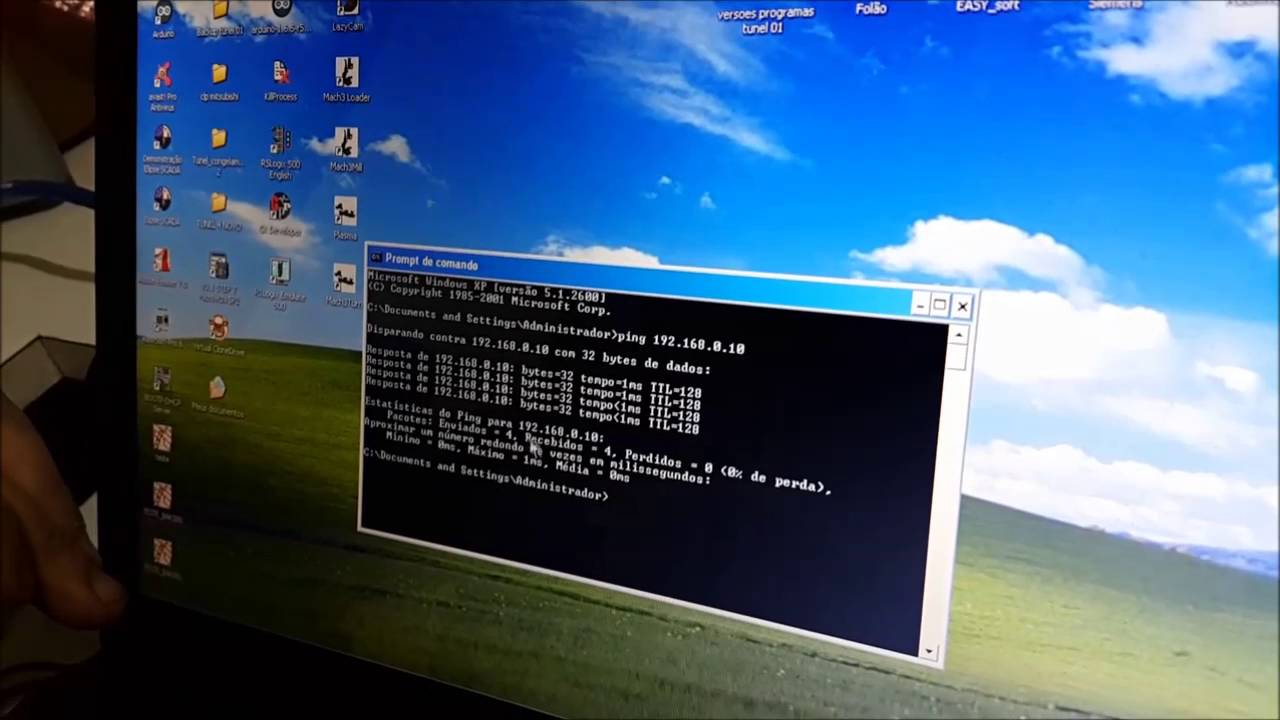Viewport: 1280px width, 720px height.
Task: Open the teste desktop file
Action: [162, 443]
